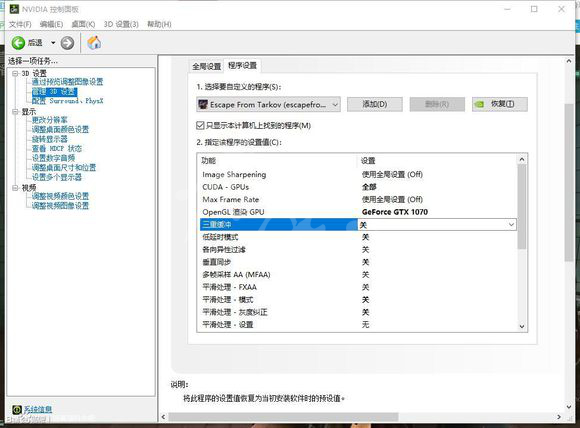The width and height of the screenshot is (580, 428).
Task: Open the Escape From Tarkov program dropdown
Action: coord(269,105)
